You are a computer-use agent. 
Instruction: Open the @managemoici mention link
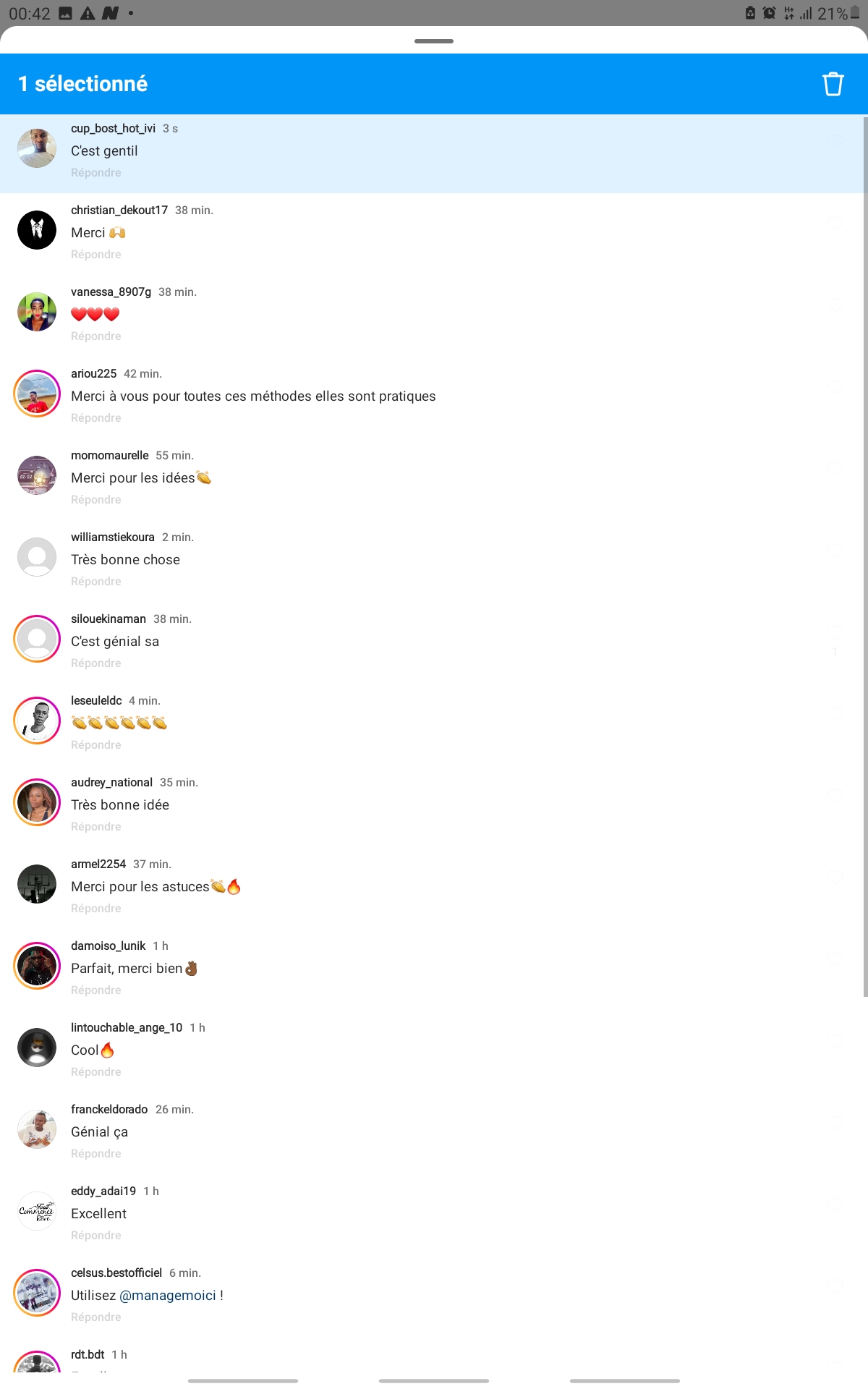(x=168, y=1296)
